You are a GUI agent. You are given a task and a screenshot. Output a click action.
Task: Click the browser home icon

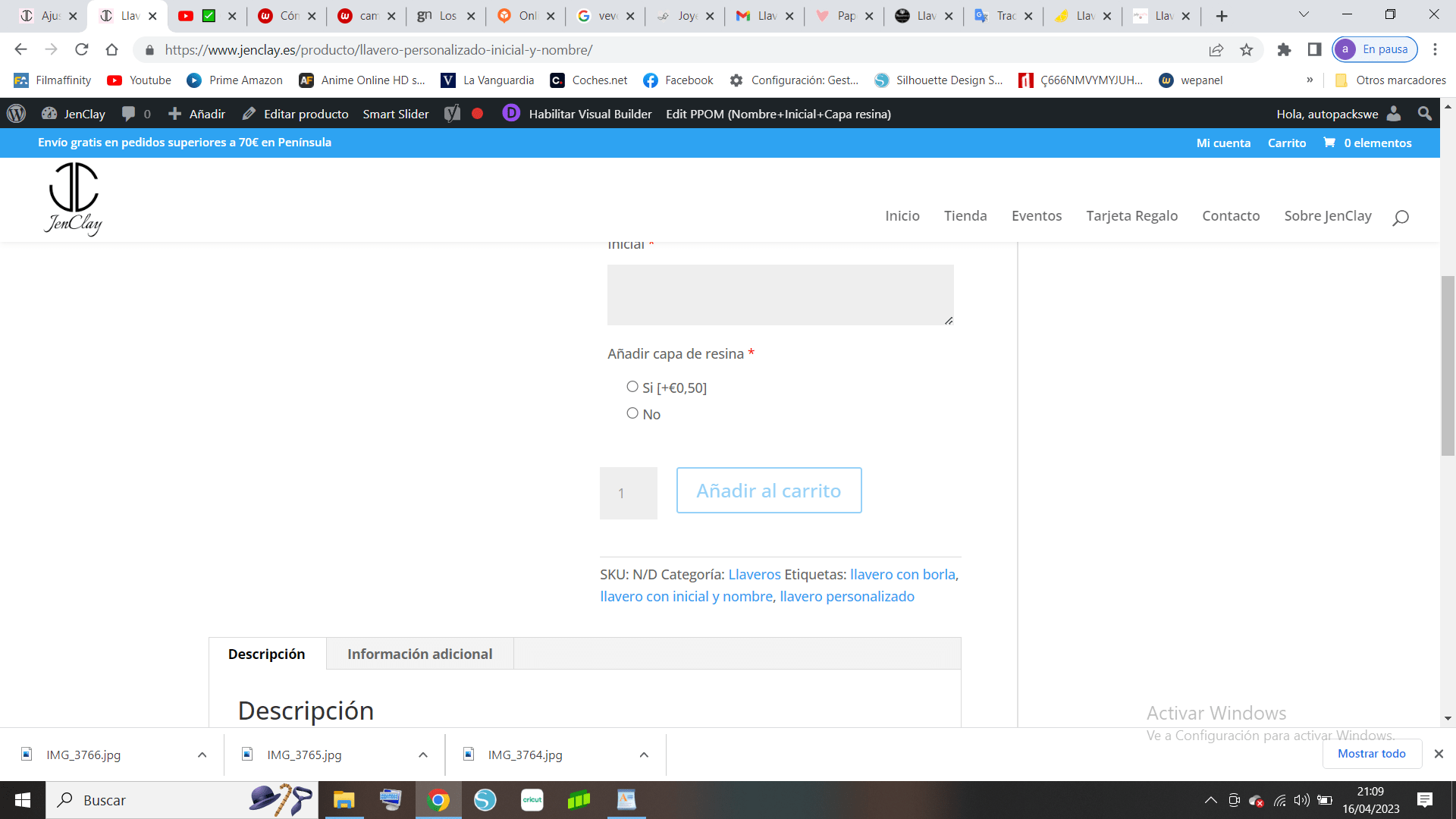click(x=111, y=50)
